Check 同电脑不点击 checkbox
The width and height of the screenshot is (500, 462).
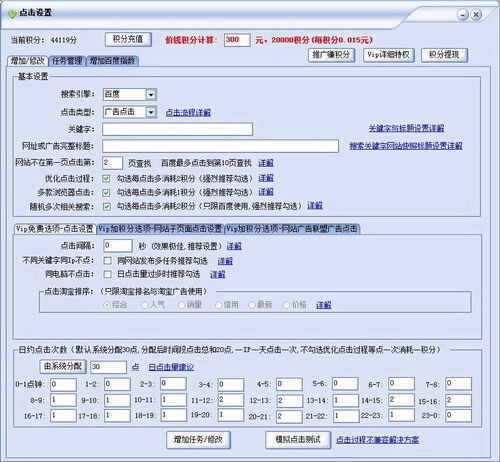pyautogui.click(x=107, y=274)
